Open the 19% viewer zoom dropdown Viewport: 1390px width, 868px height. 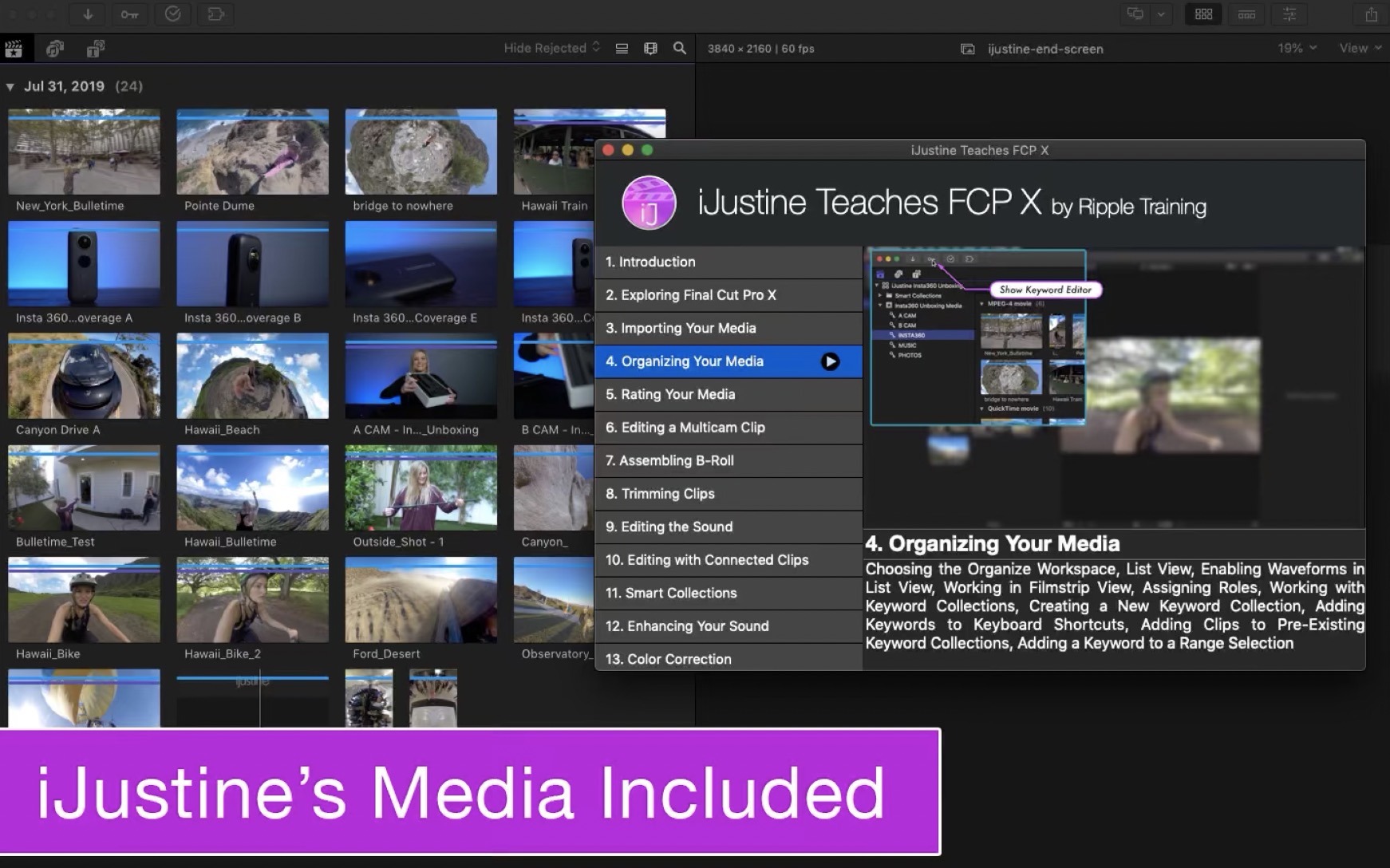(1297, 48)
